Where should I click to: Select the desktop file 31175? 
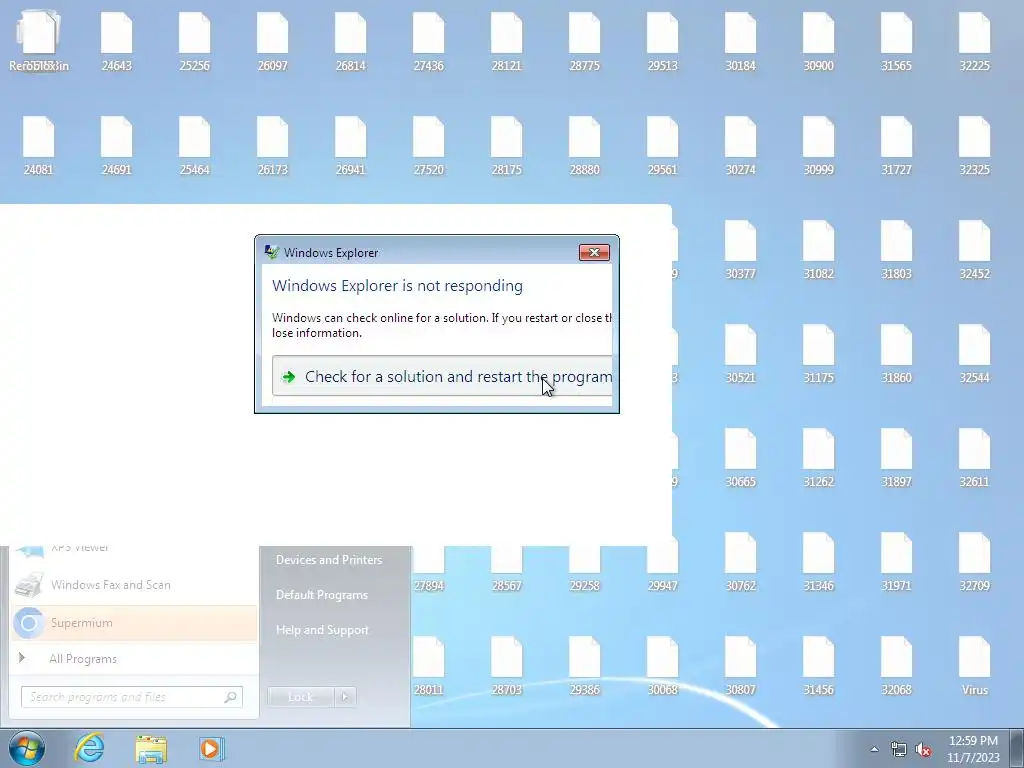[x=818, y=354]
